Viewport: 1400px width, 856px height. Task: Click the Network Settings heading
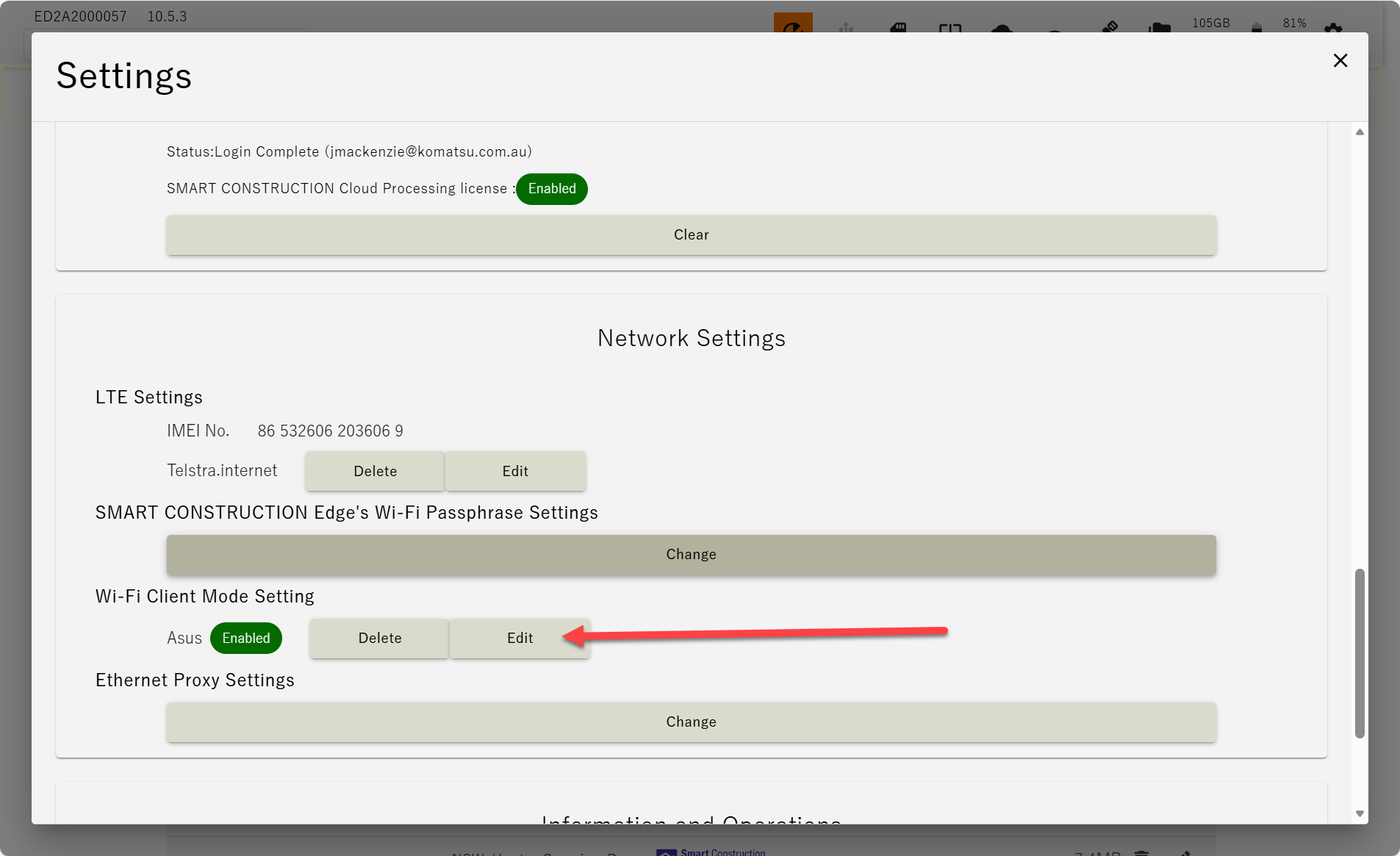691,338
